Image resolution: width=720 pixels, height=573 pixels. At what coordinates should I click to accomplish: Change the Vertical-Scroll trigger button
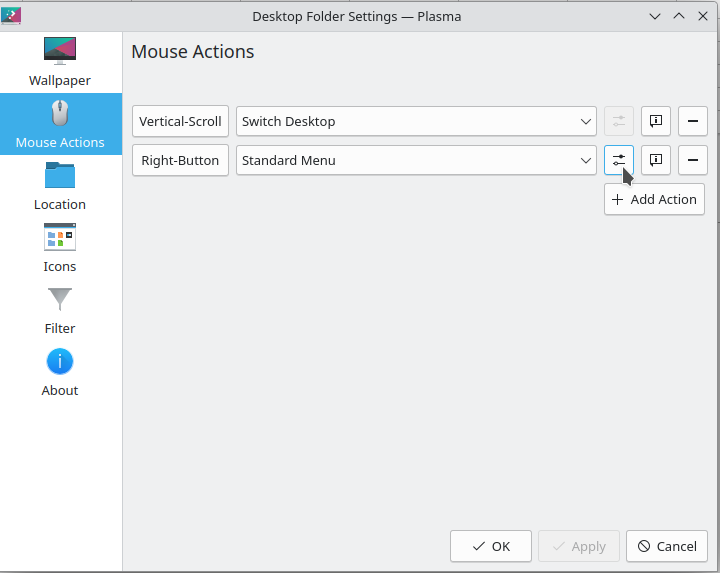[180, 121]
